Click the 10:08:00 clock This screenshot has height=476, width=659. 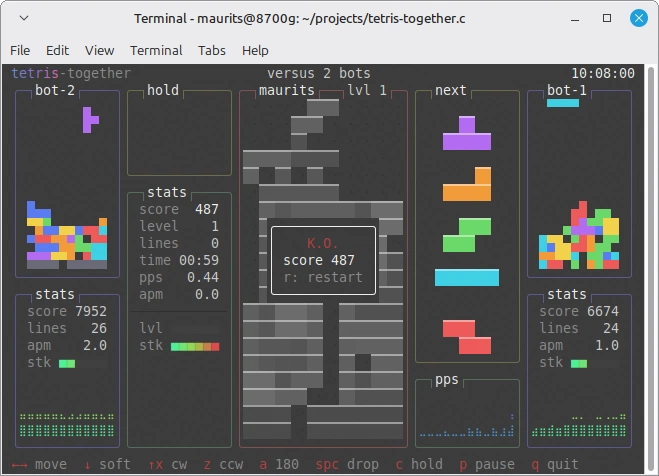point(603,73)
